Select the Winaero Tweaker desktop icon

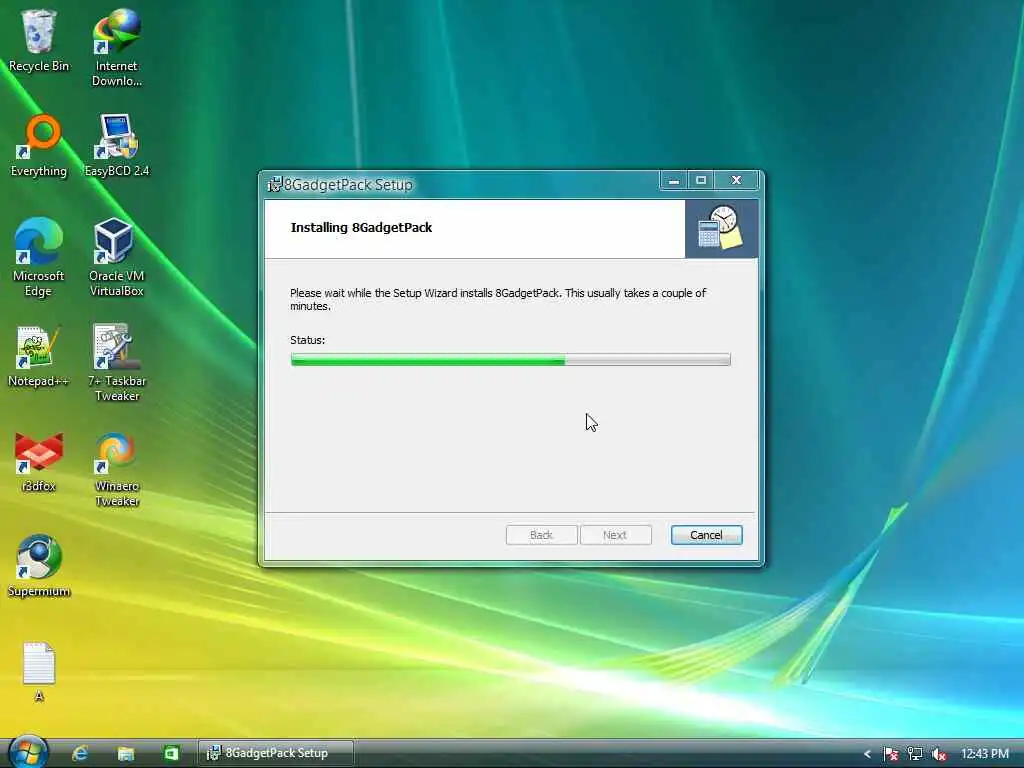point(116,468)
